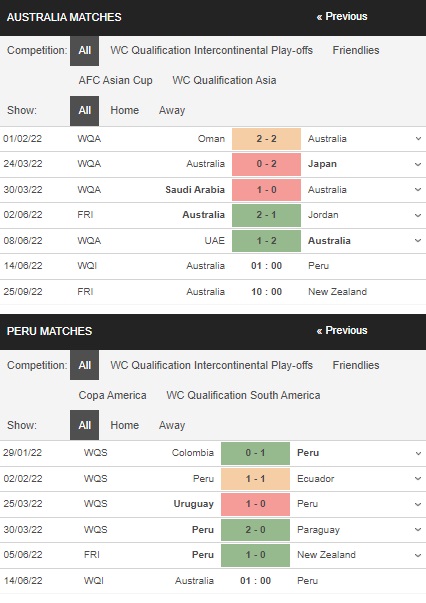
Task: Click Saudi Arabia team name
Action: coord(195,190)
